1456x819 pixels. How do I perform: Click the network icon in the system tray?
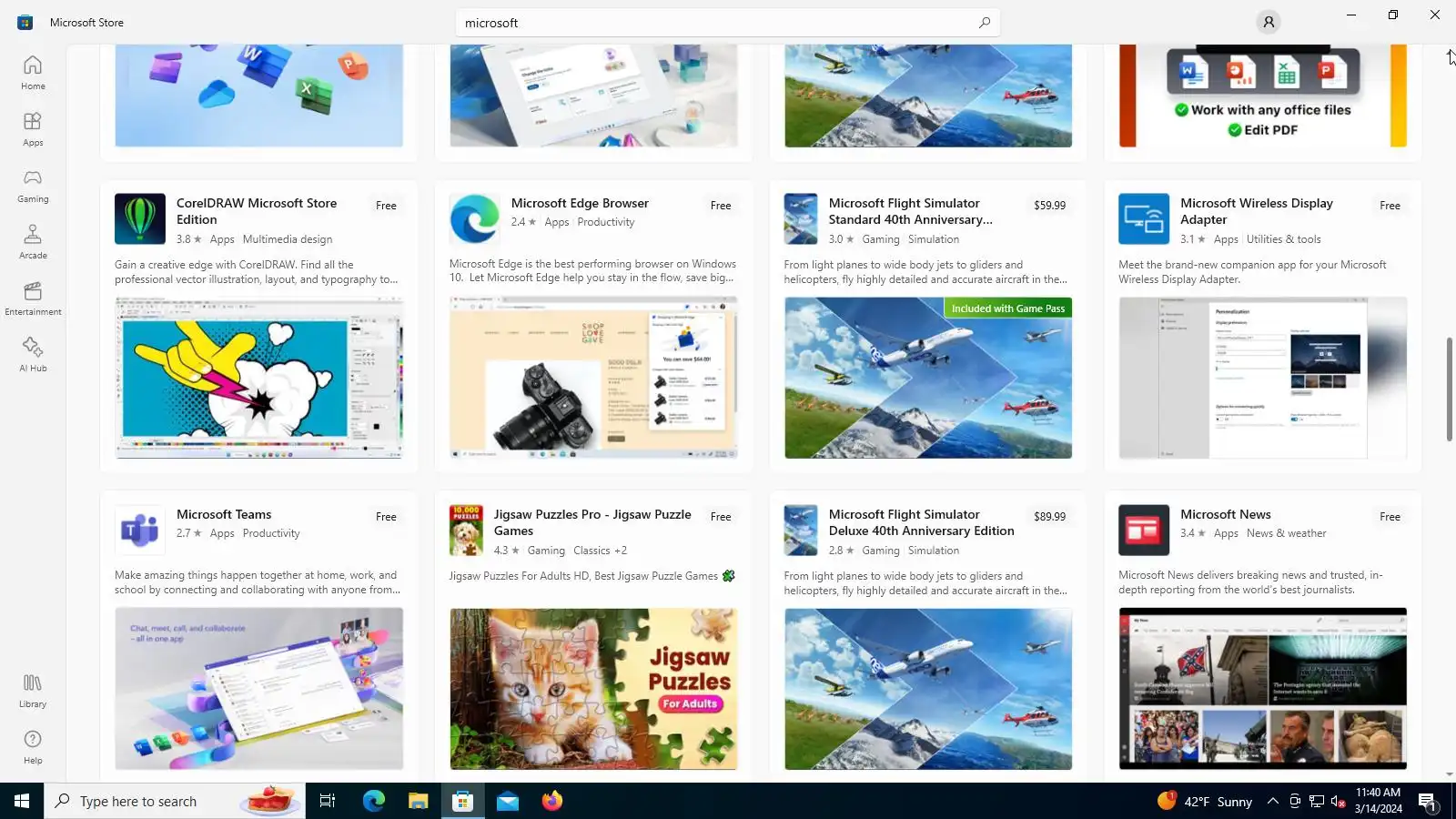tap(1317, 802)
